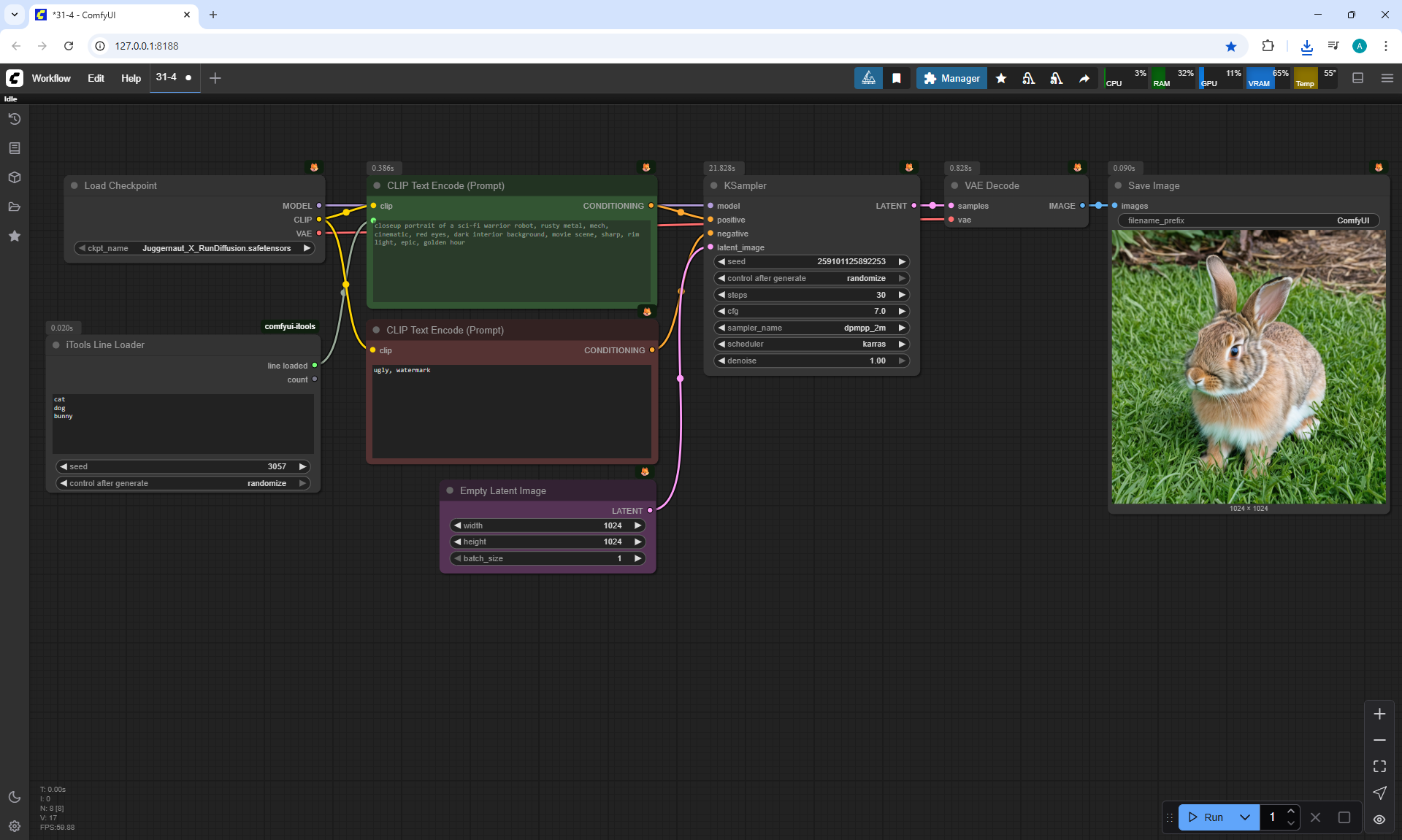1402x840 pixels.
Task: Open sampler_name dpmpp_2m dropdown
Action: click(x=811, y=328)
